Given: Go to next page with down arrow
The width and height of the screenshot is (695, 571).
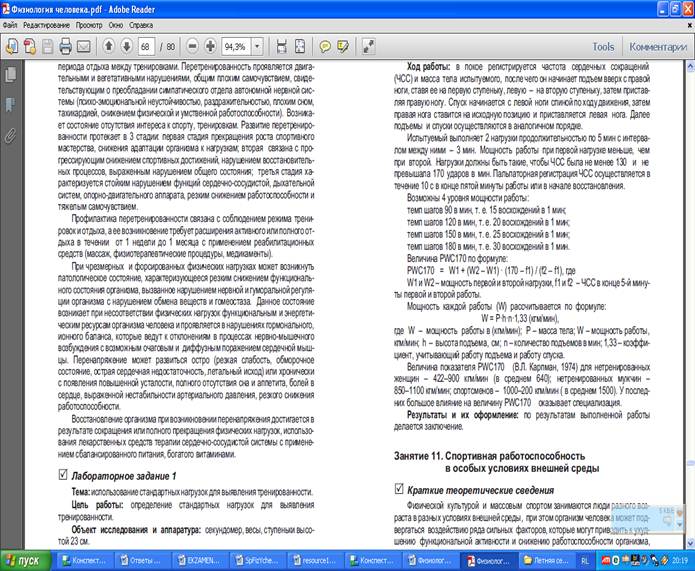Looking at the screenshot, I should point(126,46).
